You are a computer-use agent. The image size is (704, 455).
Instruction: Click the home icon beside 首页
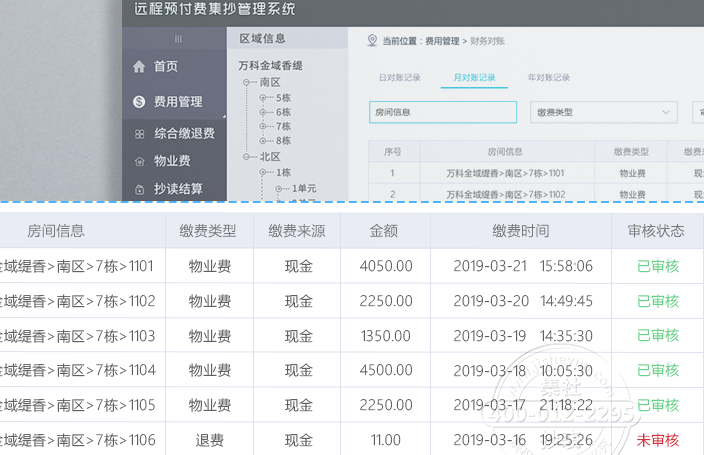click(x=139, y=67)
